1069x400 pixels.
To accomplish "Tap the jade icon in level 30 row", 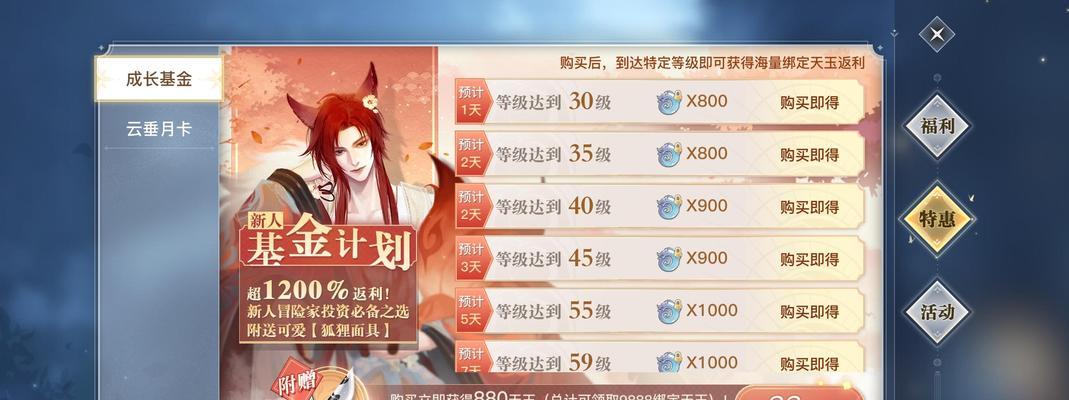I will pyautogui.click(x=669, y=102).
